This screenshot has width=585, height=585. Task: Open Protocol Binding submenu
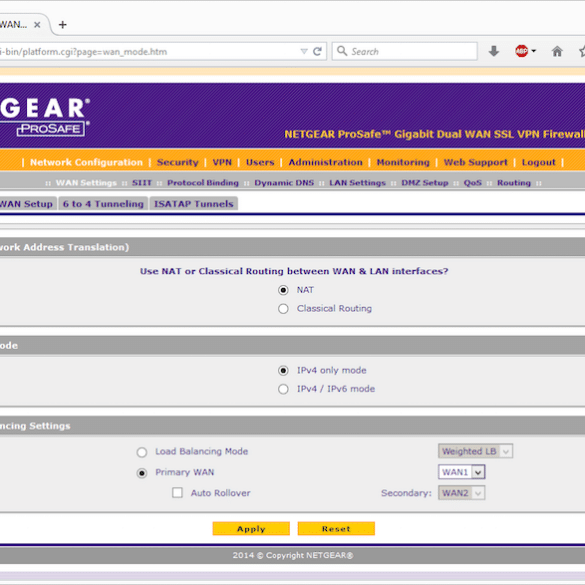(203, 183)
